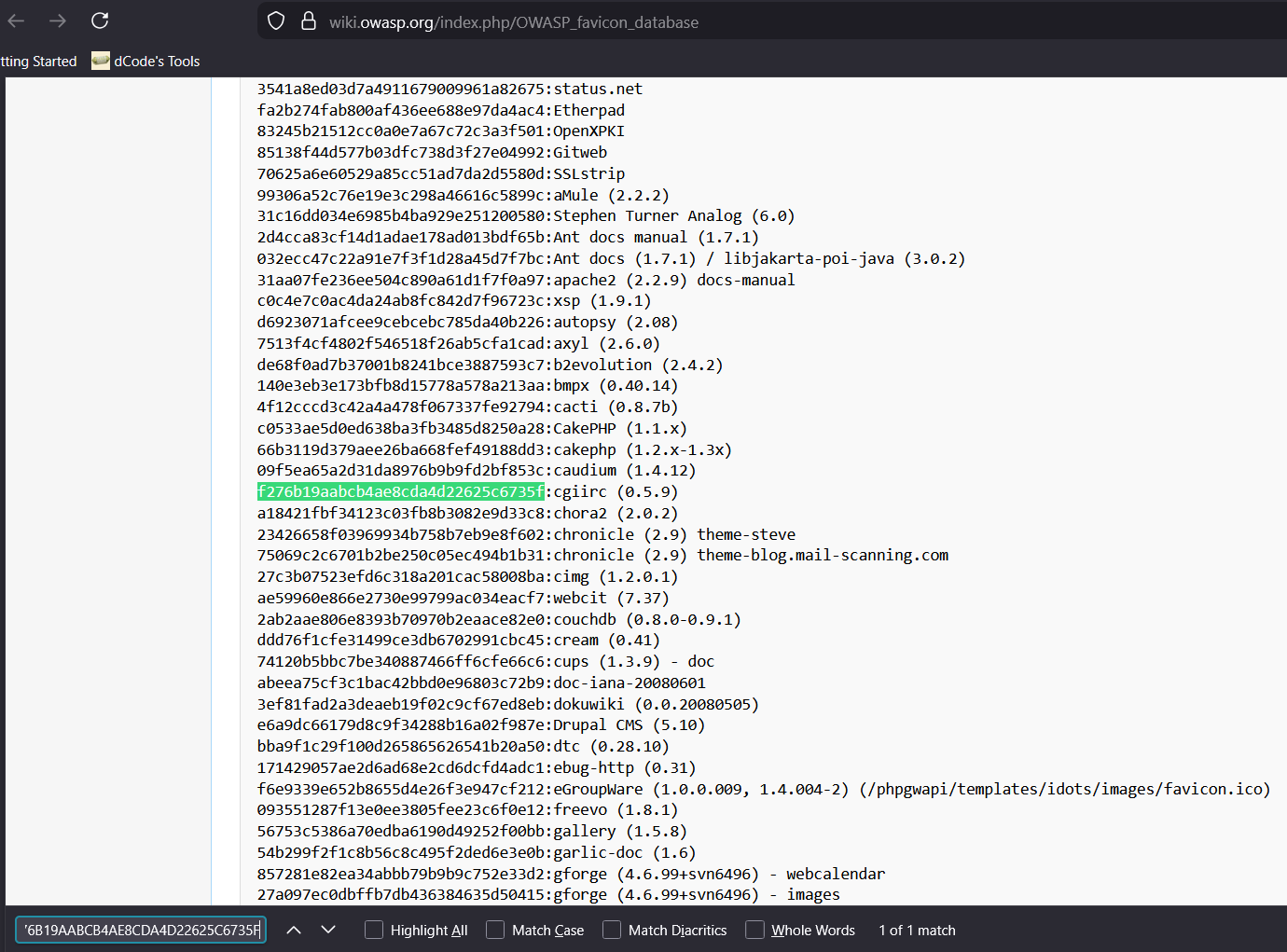Click the 'aMule (2.2.2)' entry
Viewport: 1287px width, 952px height.
click(612, 196)
